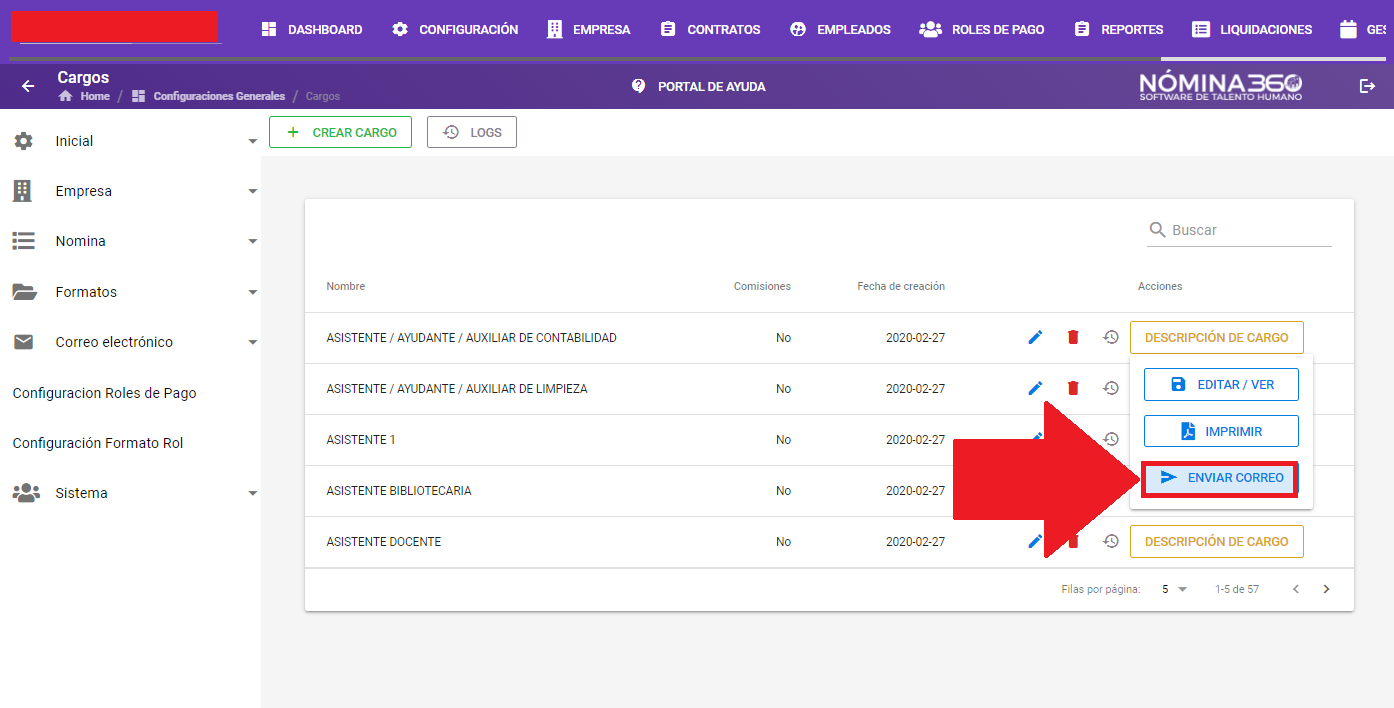
Task: Open Configuraciones Generales breadcrumb
Action: tap(208, 96)
